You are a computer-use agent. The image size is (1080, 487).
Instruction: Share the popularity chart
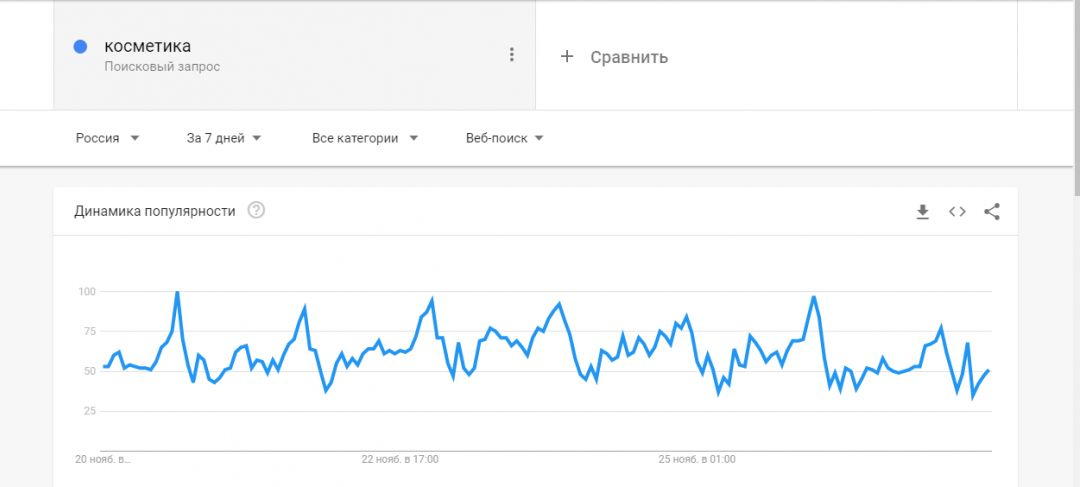click(x=992, y=211)
